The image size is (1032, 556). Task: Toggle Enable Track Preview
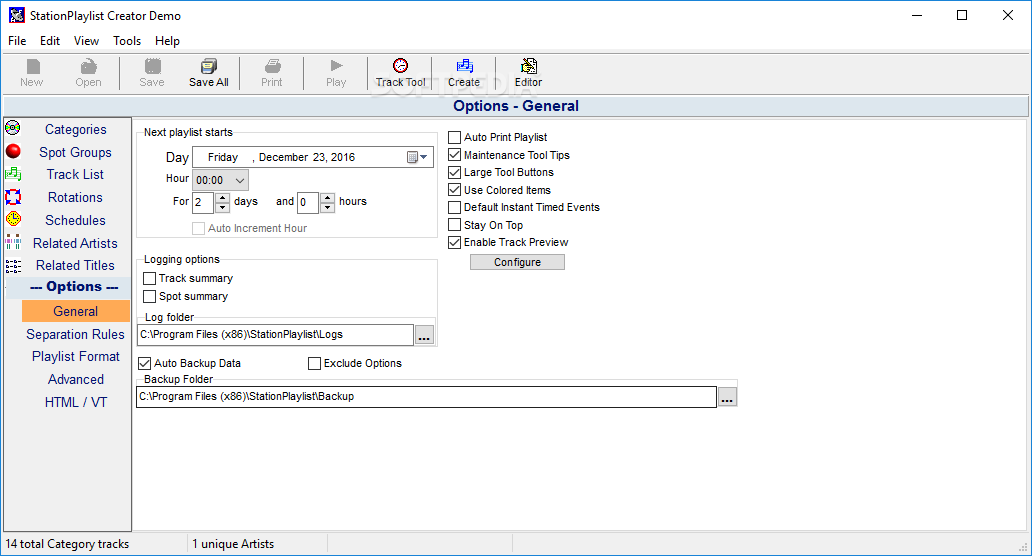(x=454, y=242)
